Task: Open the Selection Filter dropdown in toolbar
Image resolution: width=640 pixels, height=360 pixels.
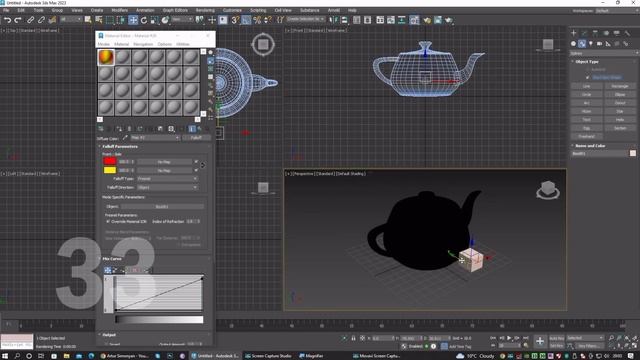Action: coord(71,20)
